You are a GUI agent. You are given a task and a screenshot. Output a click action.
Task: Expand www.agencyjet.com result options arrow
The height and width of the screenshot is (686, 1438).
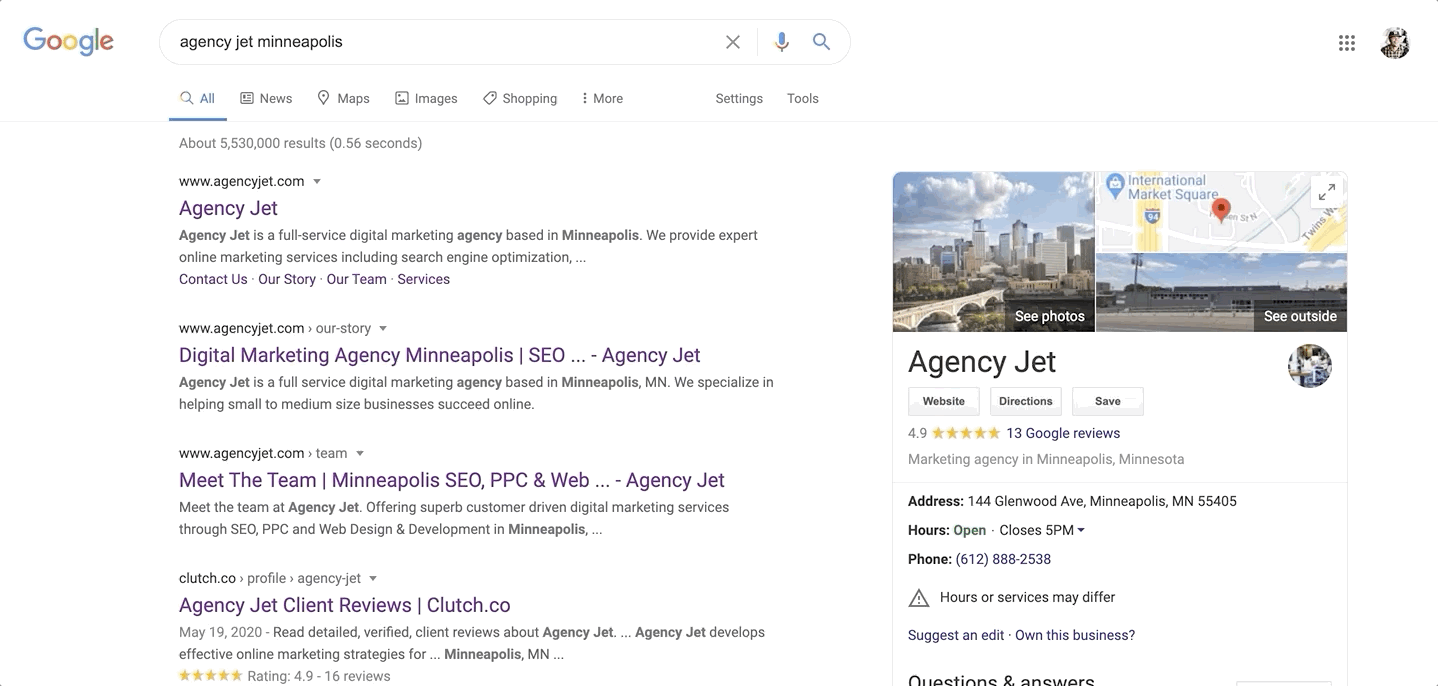[x=317, y=182]
